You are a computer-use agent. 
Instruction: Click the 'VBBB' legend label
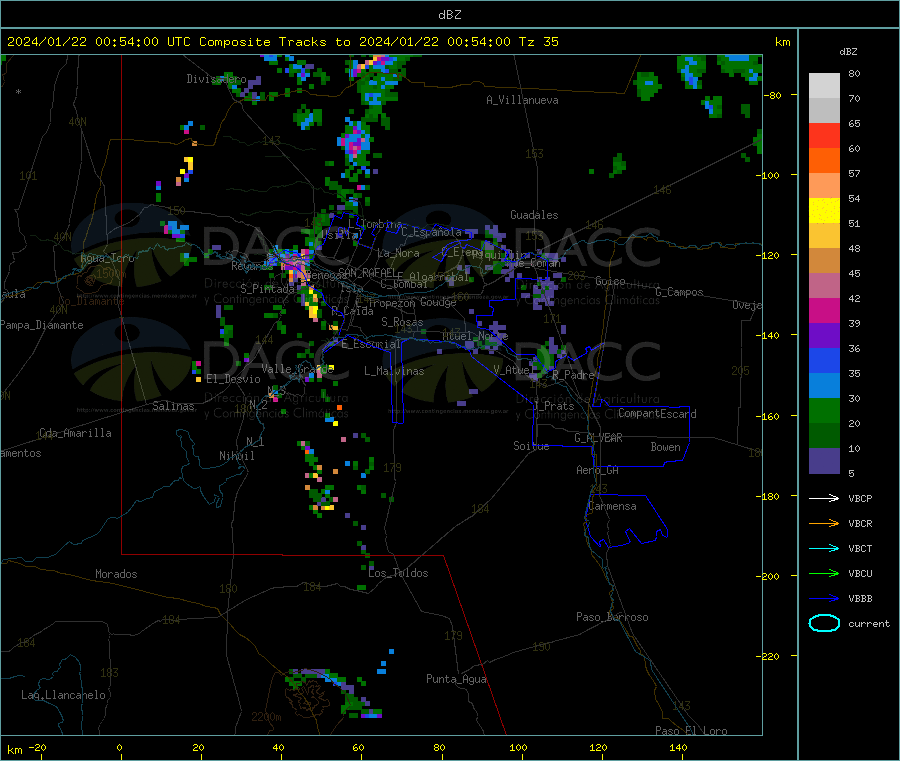pyautogui.click(x=860, y=599)
